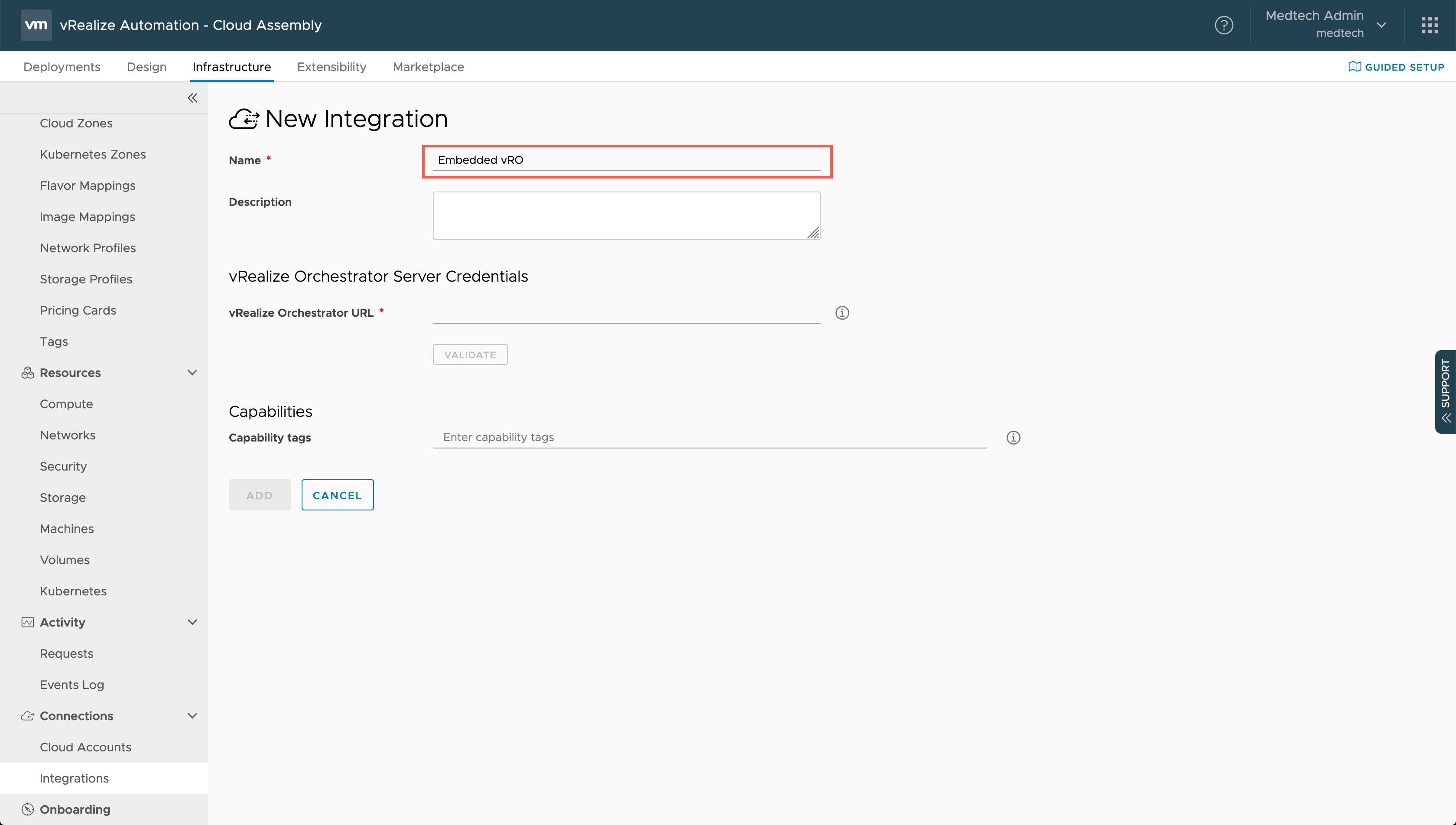
Task: Collapse the left sidebar with double-chevron icon
Action: pos(193,98)
